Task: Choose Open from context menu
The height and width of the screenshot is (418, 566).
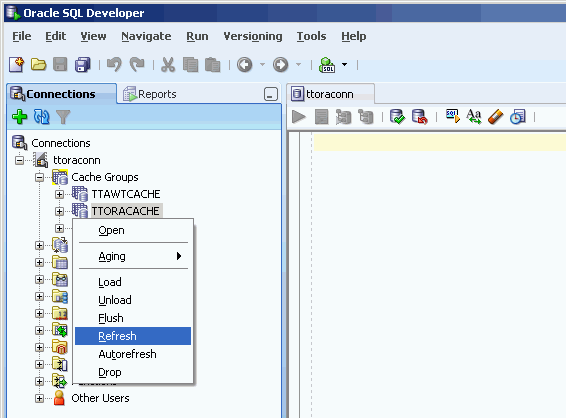Action: click(x=133, y=230)
